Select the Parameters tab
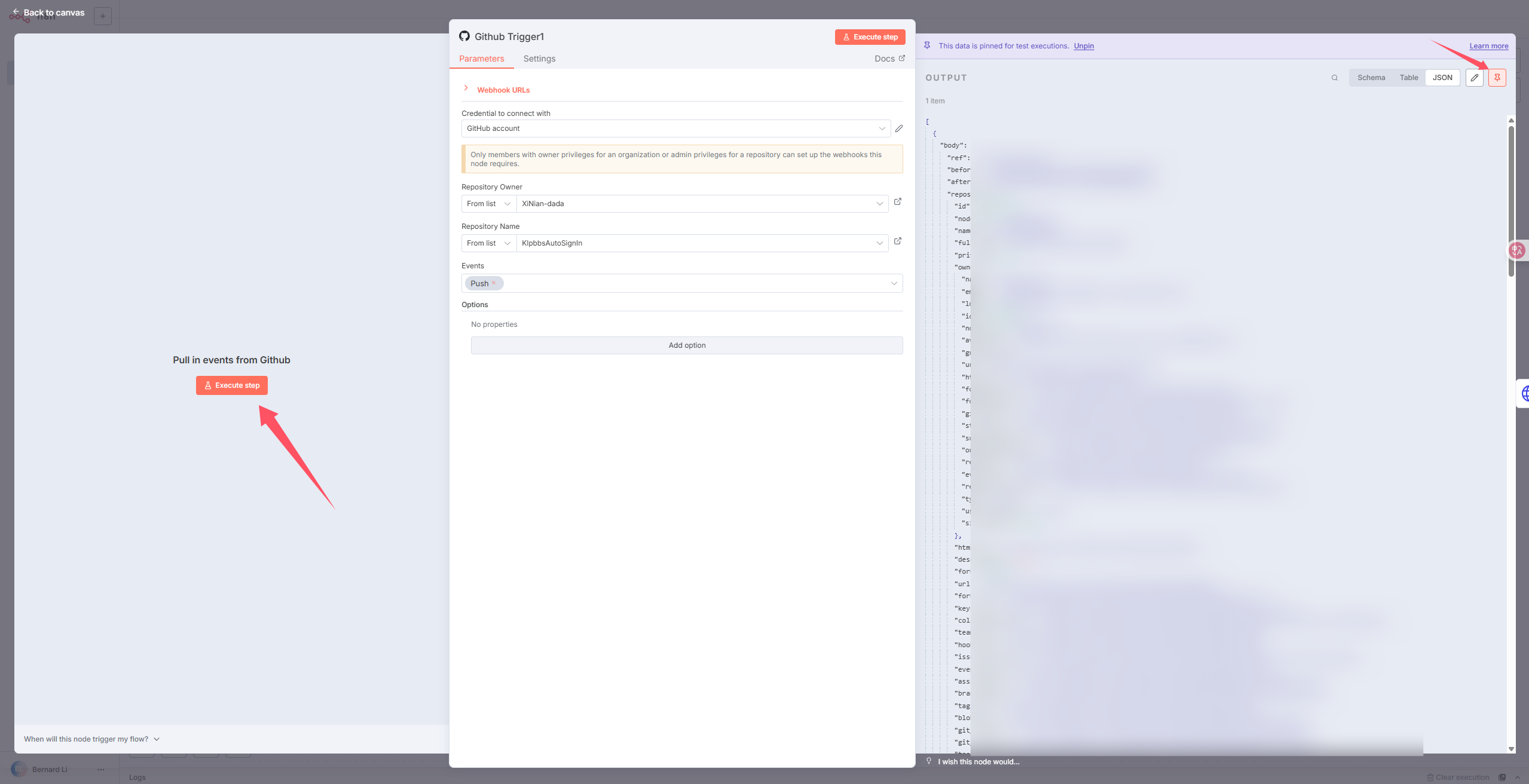Image resolution: width=1529 pixels, height=784 pixels. [481, 59]
